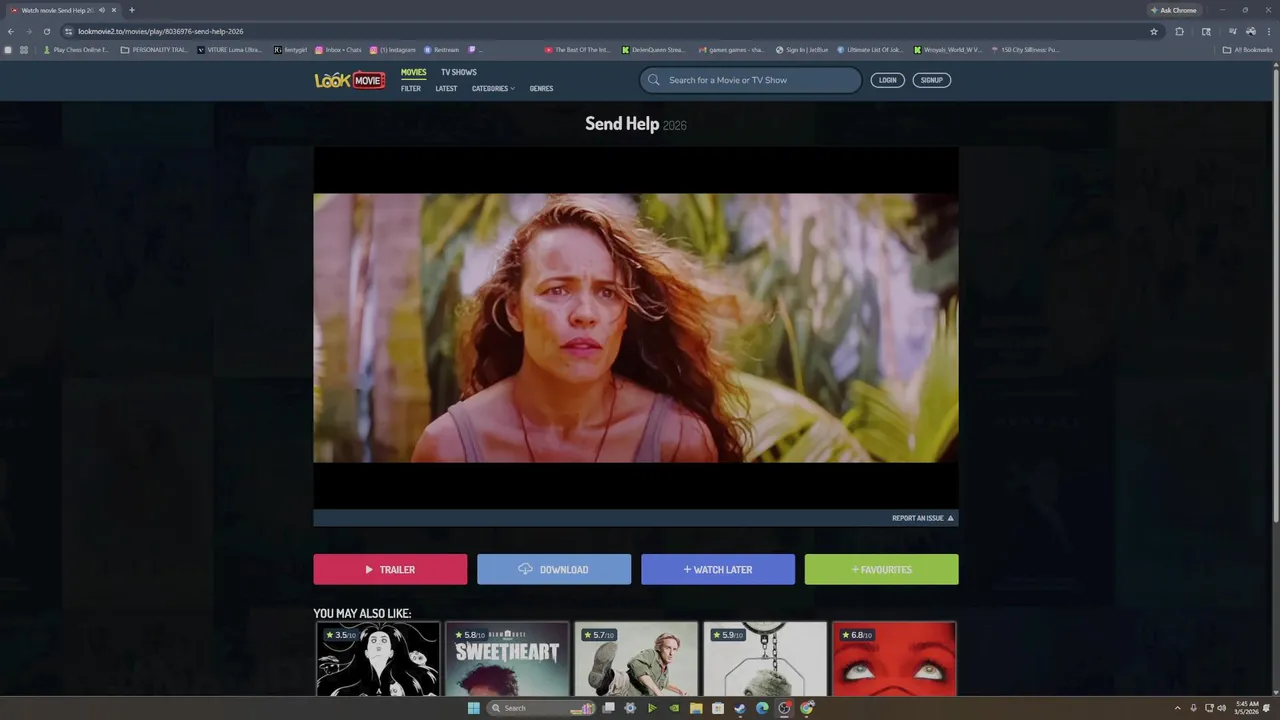The height and width of the screenshot is (720, 1280).
Task: Add movie to Watch Later
Action: coord(718,569)
